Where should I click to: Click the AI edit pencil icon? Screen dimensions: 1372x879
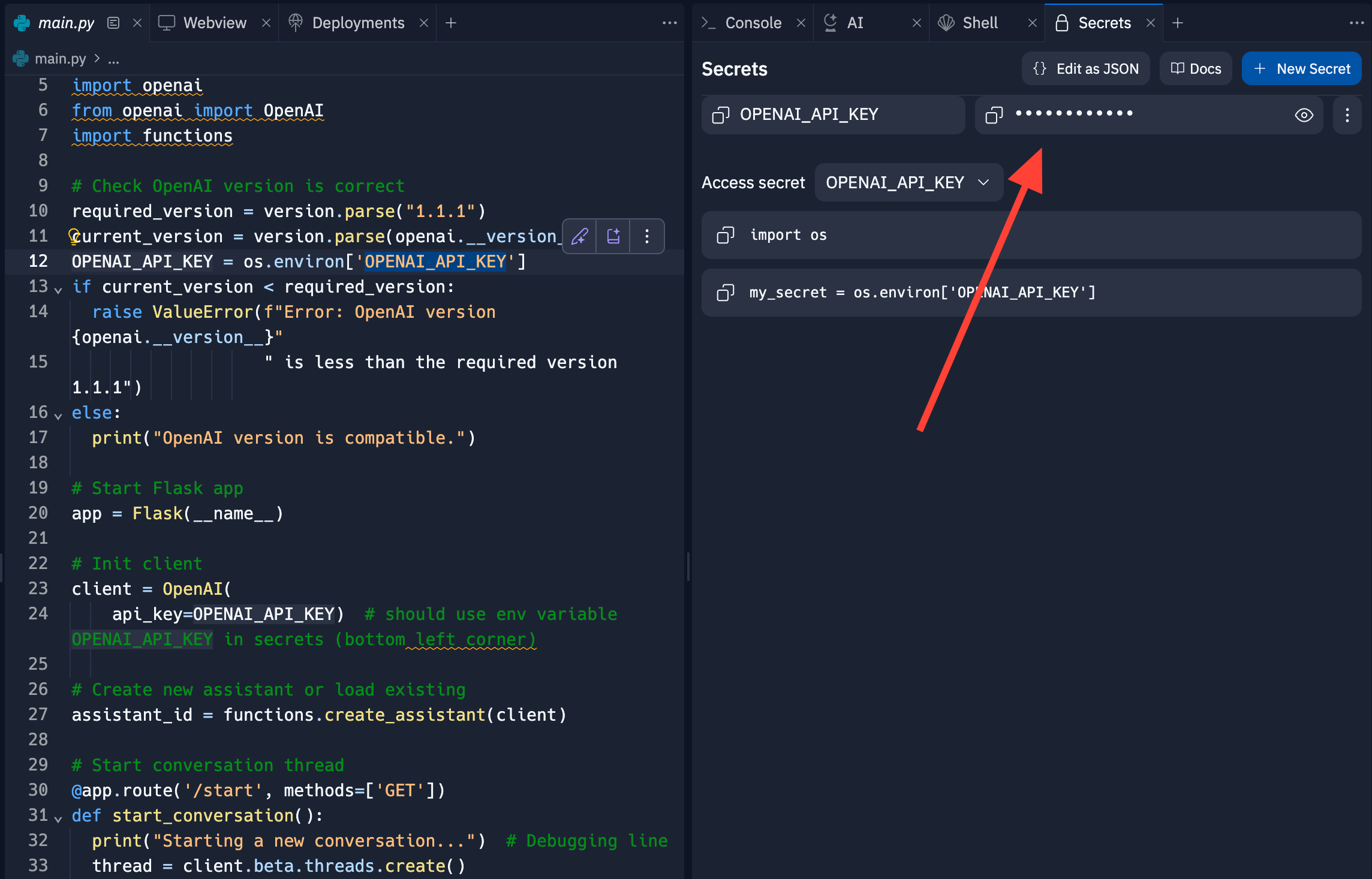(x=580, y=236)
